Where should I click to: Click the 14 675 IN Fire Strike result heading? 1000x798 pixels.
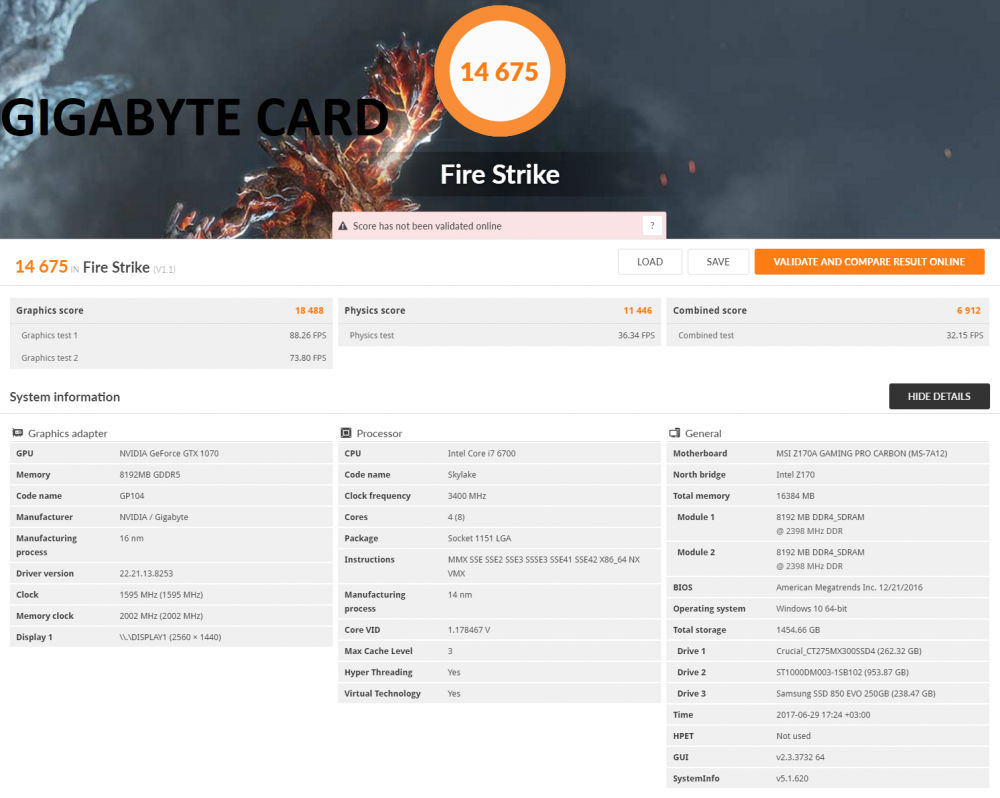96,267
